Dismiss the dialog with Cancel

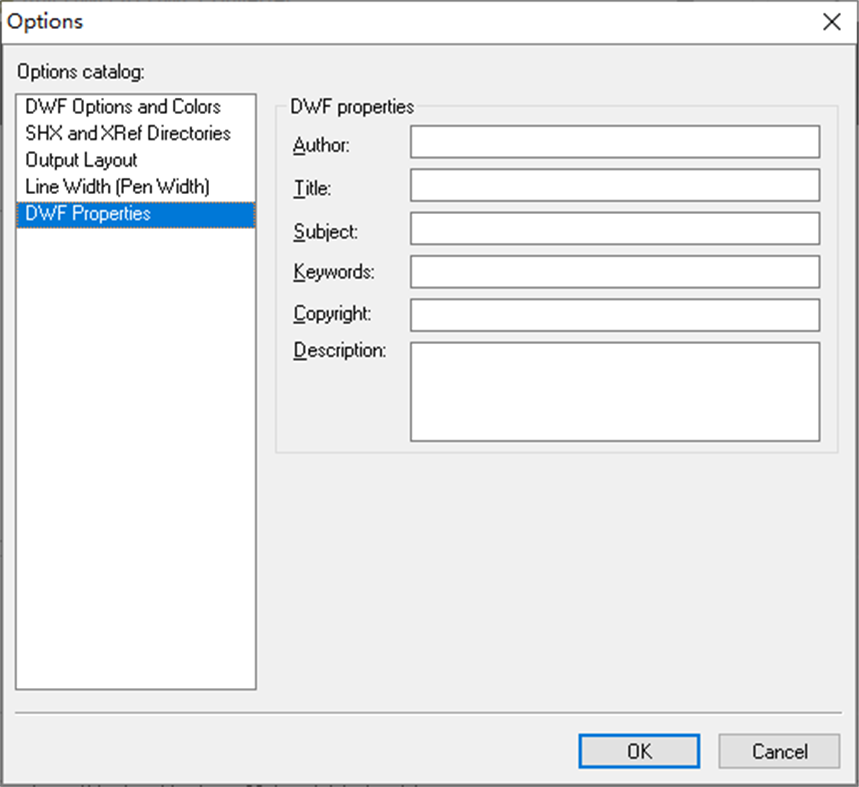pyautogui.click(x=778, y=751)
